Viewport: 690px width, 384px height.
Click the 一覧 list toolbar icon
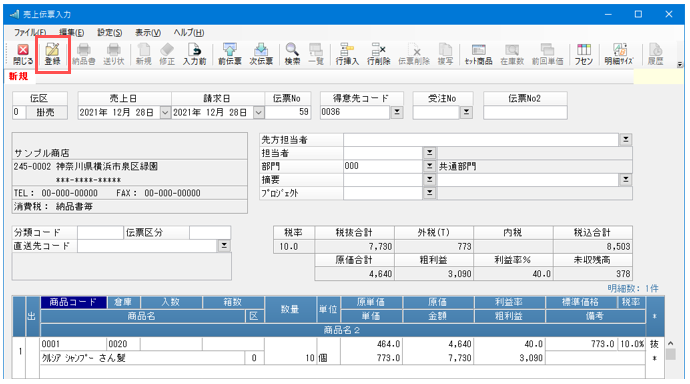click(316, 55)
